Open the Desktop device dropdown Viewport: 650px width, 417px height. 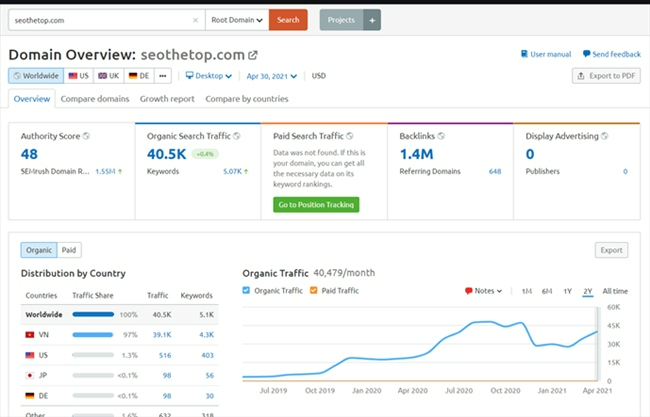[x=209, y=76]
